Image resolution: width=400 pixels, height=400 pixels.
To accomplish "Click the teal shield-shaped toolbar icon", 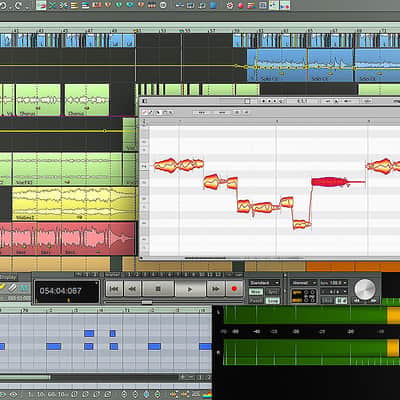I will [130, 5].
